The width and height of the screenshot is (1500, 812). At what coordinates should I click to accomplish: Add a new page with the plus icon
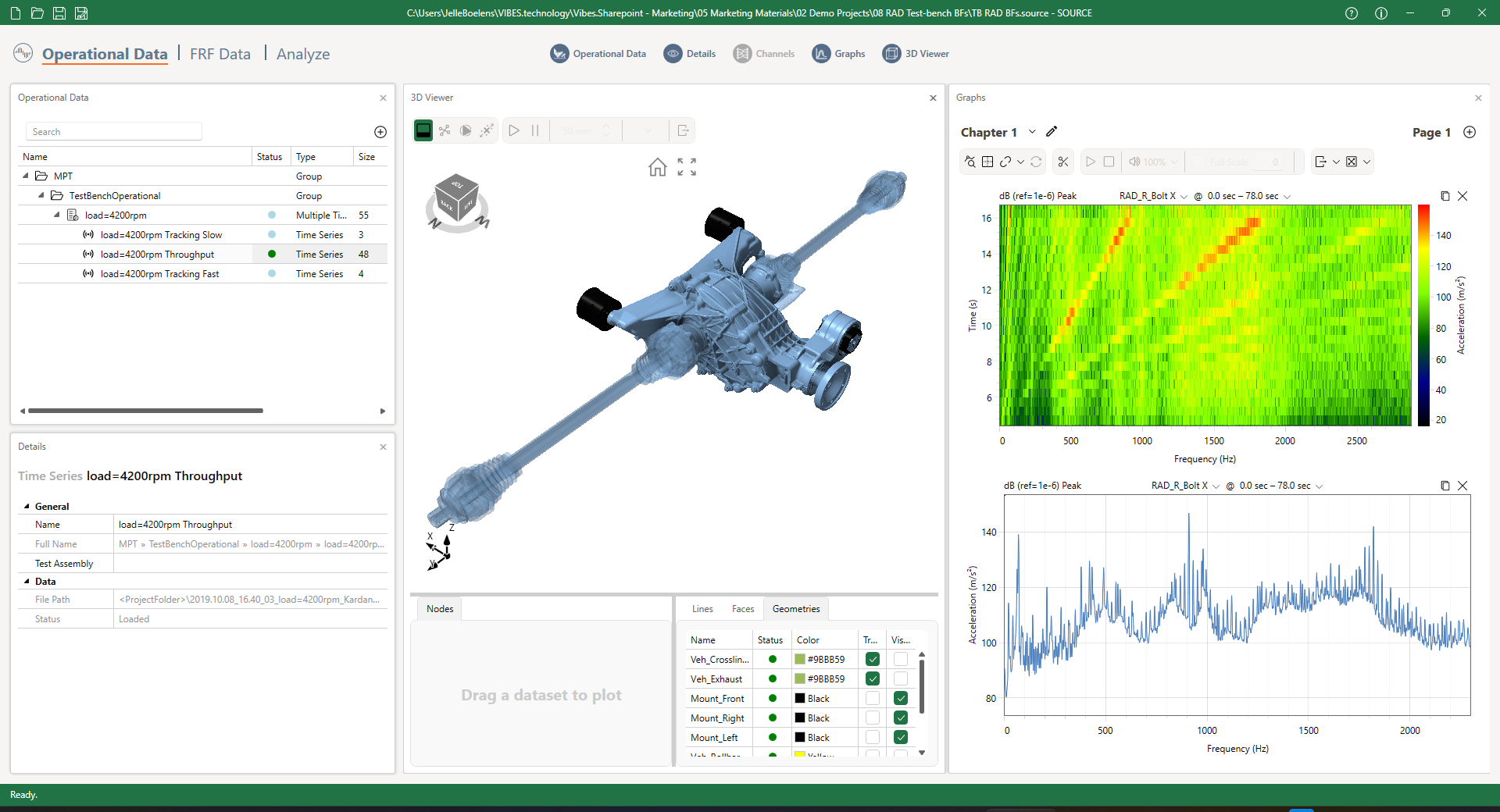coord(1470,132)
